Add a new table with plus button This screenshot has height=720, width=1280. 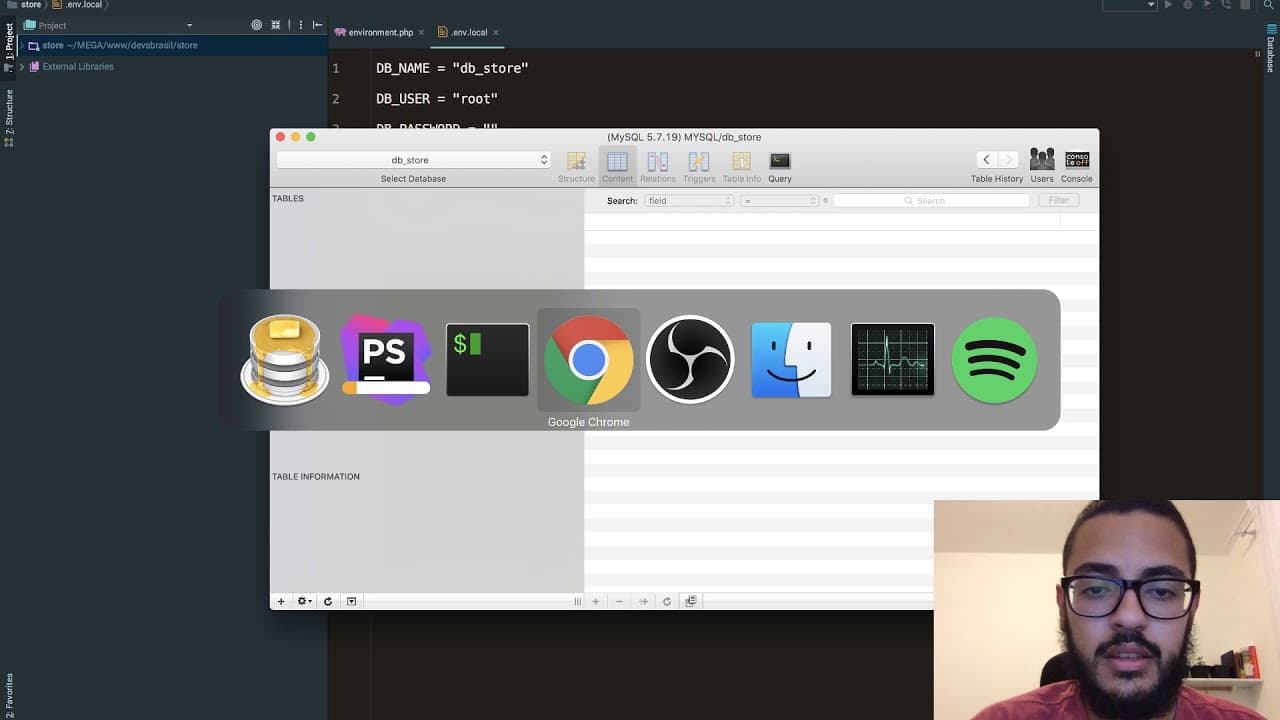point(281,601)
